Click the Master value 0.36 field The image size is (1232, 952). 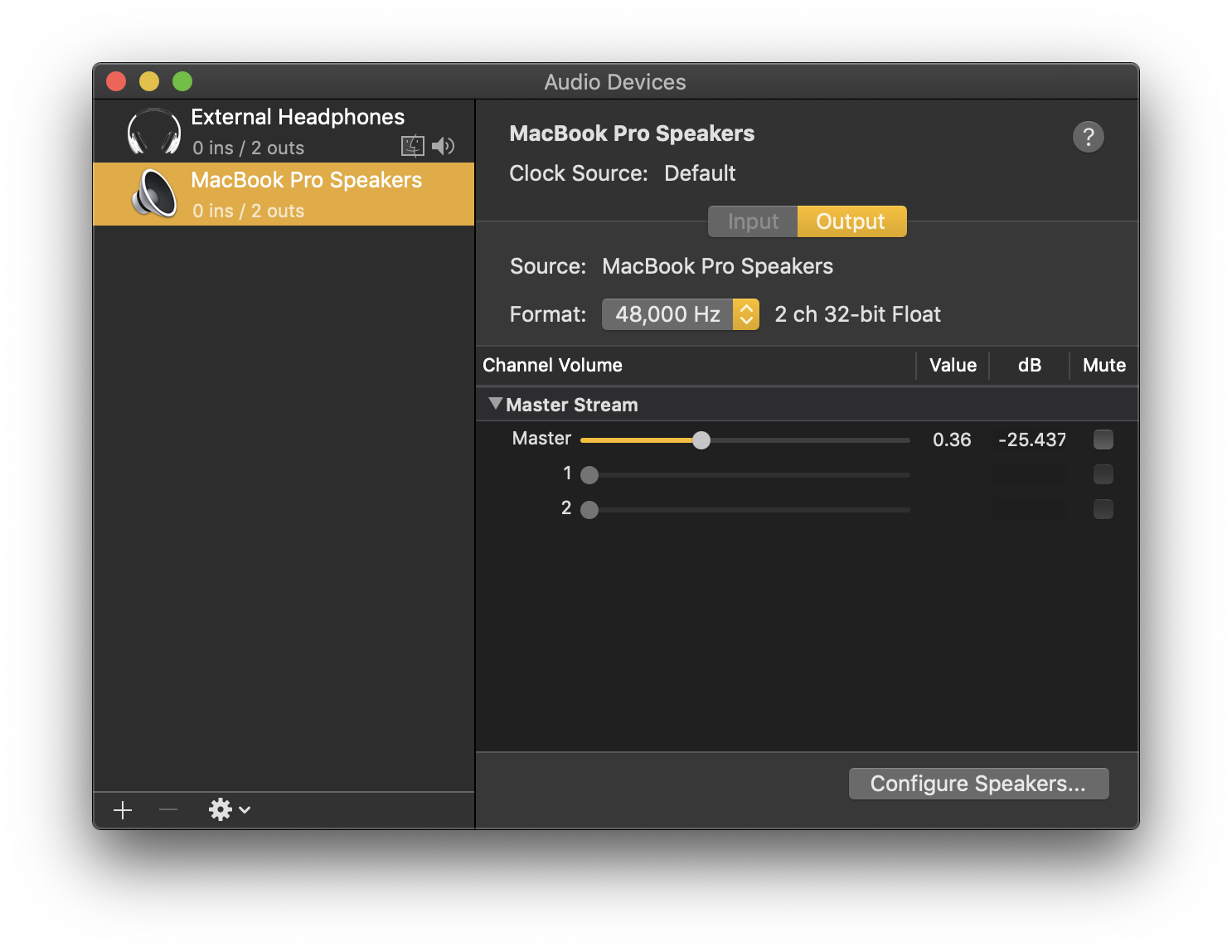952,440
